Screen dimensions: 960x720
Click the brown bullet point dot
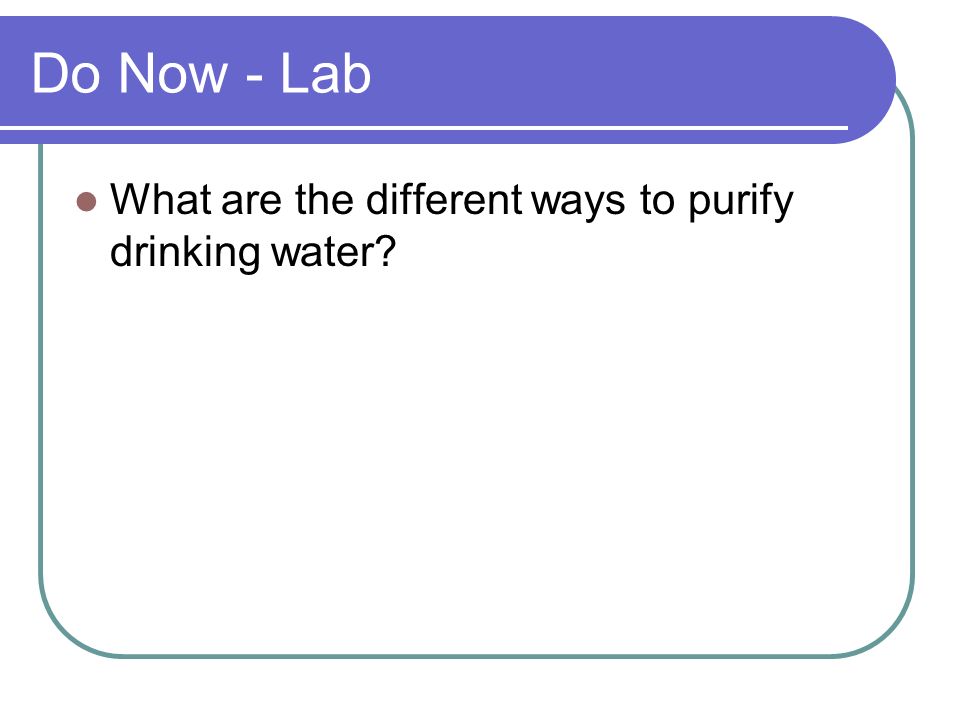(x=86, y=201)
